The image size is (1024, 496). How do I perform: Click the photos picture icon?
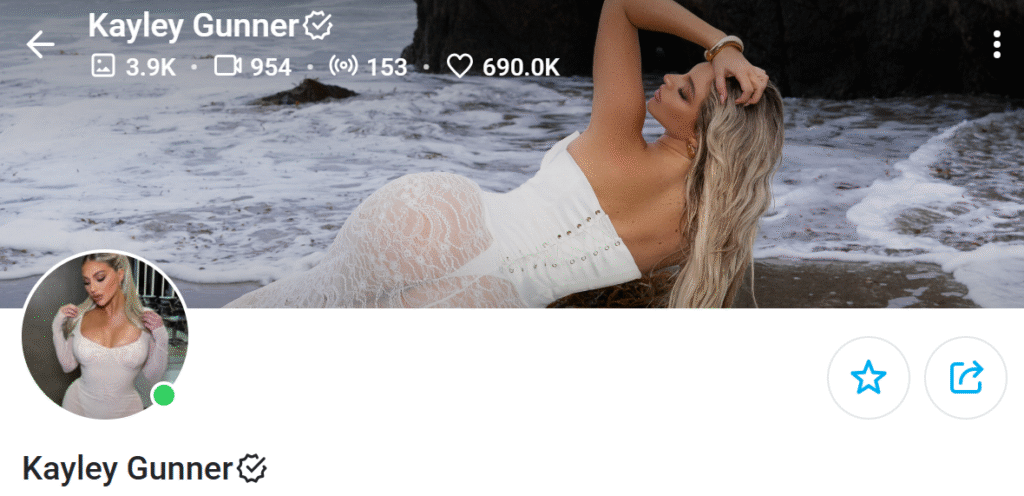coord(103,66)
